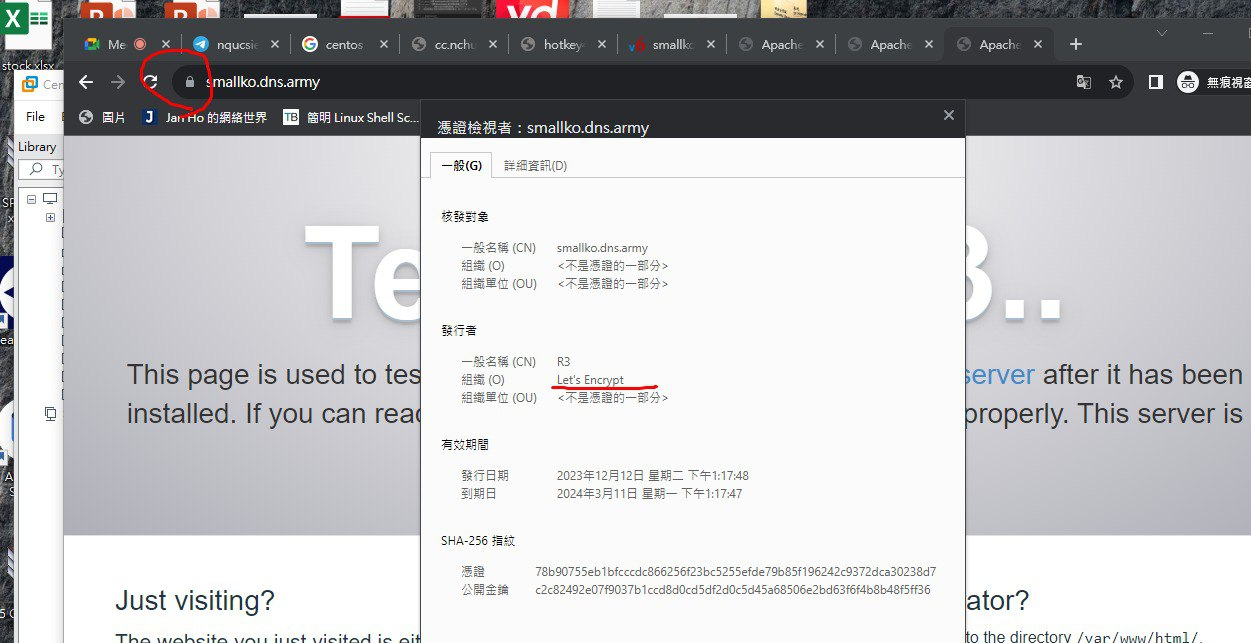Open the incognito profile indicator

coord(1212,82)
